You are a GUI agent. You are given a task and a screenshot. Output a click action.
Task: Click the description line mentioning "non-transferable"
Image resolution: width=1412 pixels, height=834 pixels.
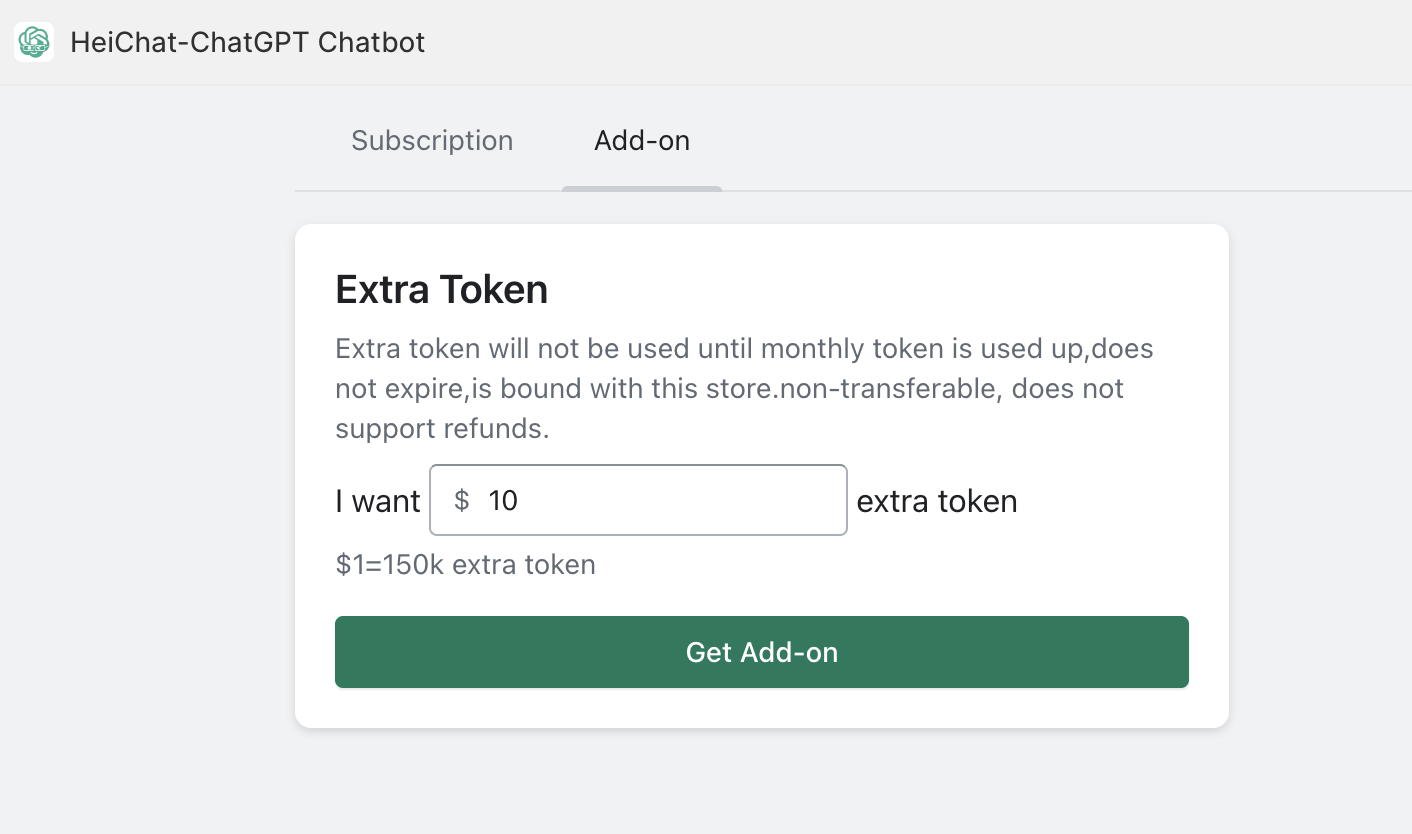(x=729, y=388)
